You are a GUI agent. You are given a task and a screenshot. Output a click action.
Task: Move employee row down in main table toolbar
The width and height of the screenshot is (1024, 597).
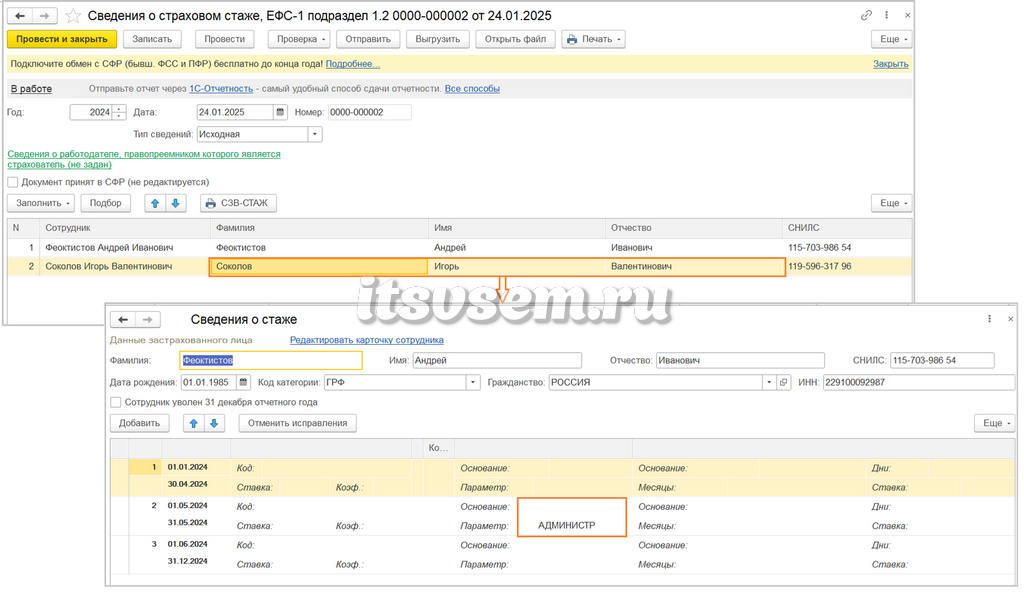click(x=175, y=203)
